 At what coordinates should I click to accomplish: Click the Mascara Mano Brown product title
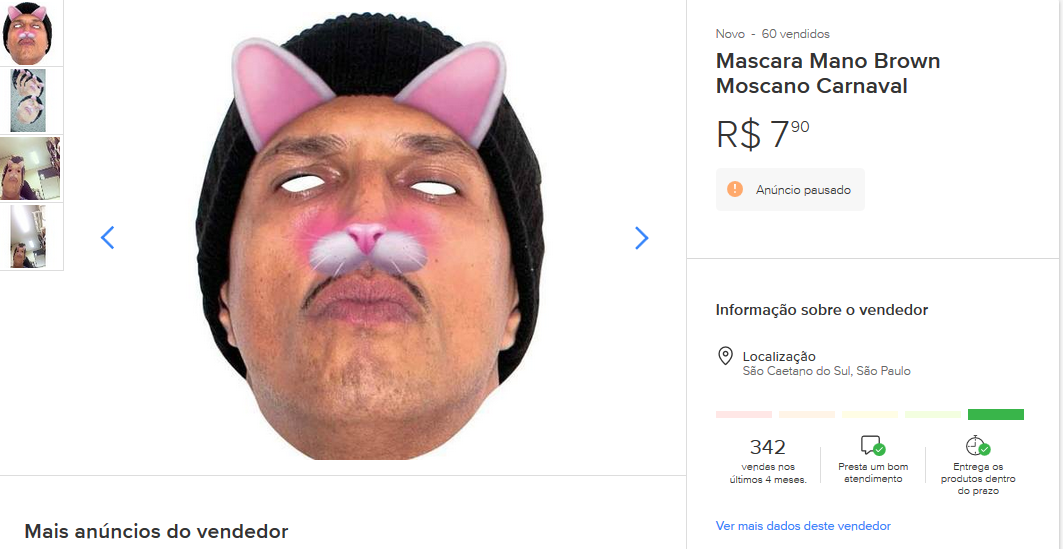point(828,73)
